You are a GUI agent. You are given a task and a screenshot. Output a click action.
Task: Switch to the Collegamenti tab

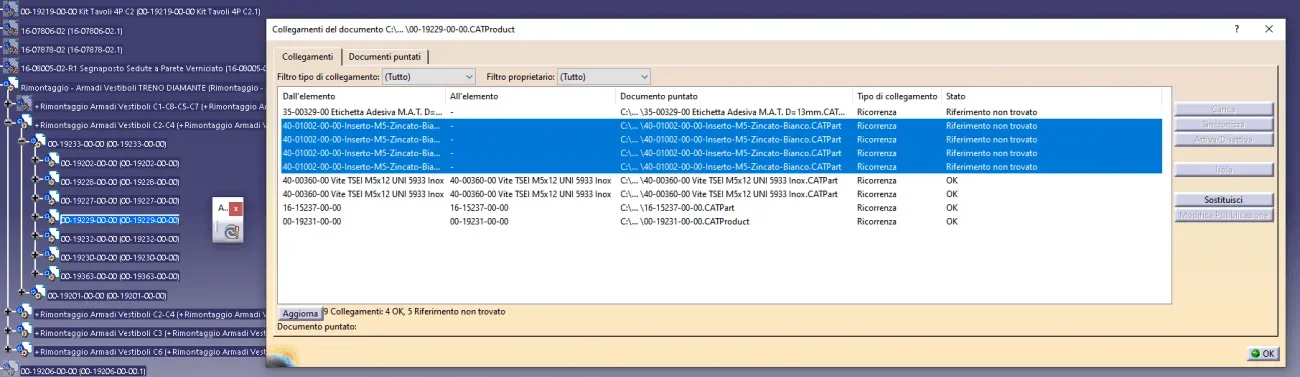[x=308, y=56]
